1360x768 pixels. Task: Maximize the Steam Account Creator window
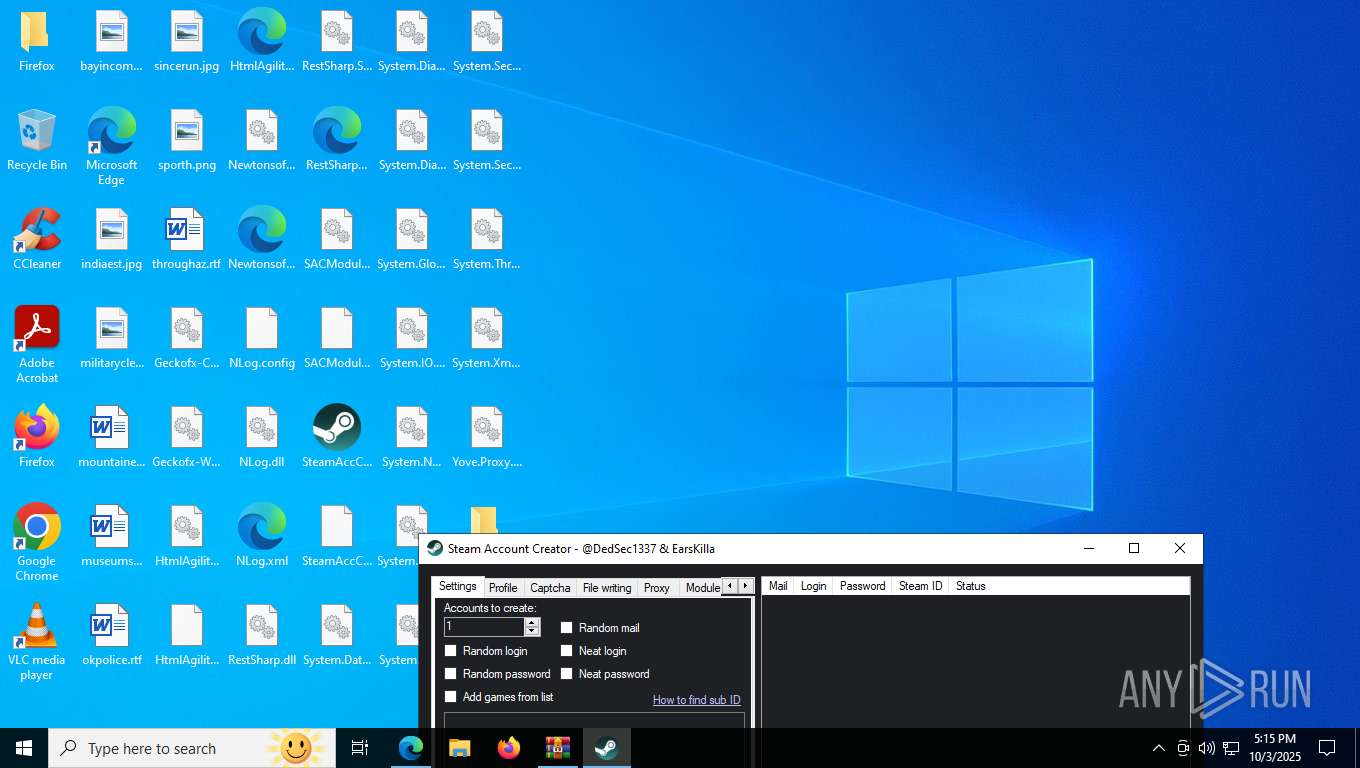(1134, 548)
